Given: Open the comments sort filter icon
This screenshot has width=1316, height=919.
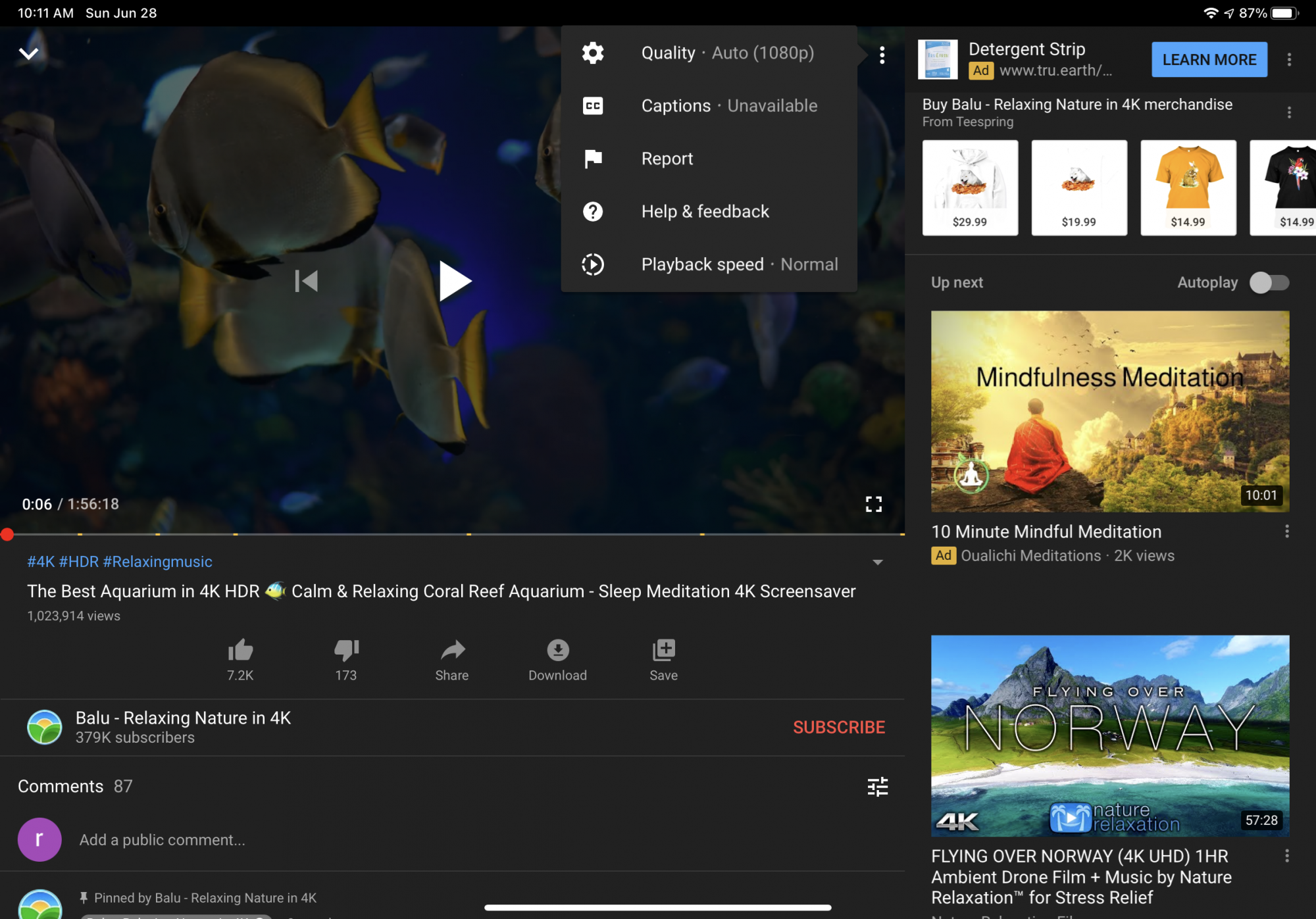Looking at the screenshot, I should pos(877,786).
